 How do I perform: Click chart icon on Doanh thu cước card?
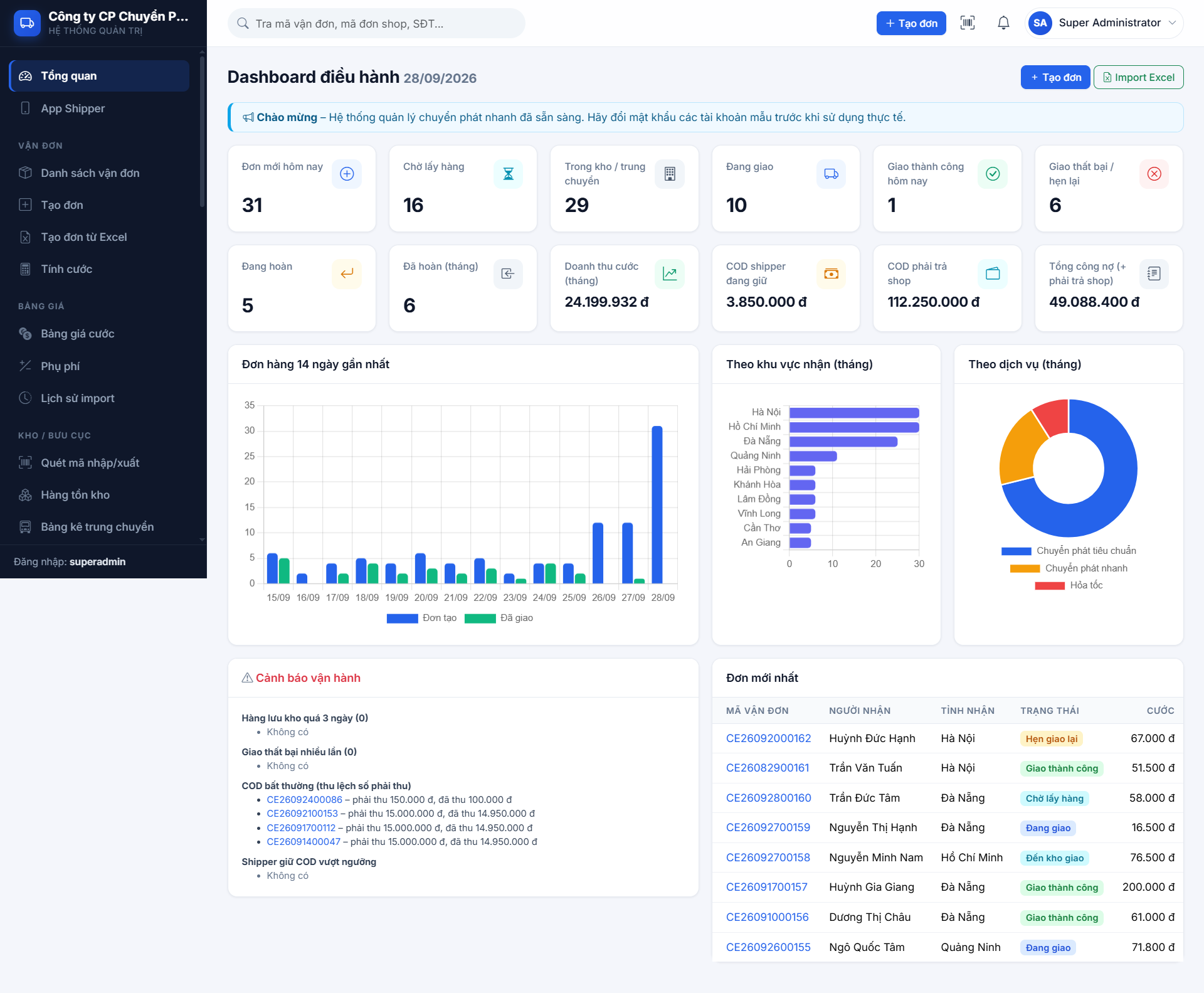[670, 273]
